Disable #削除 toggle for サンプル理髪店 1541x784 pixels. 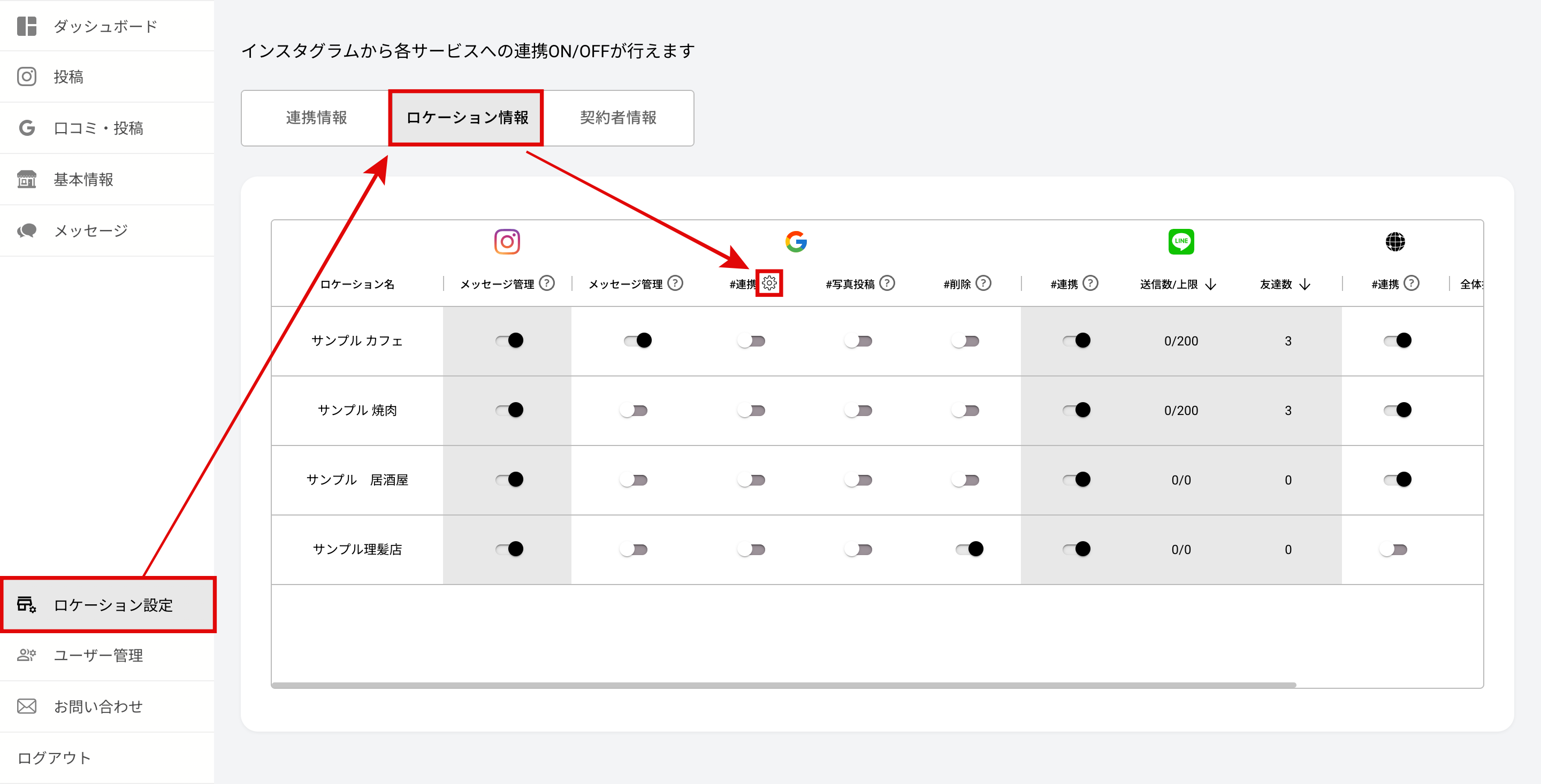(x=968, y=548)
